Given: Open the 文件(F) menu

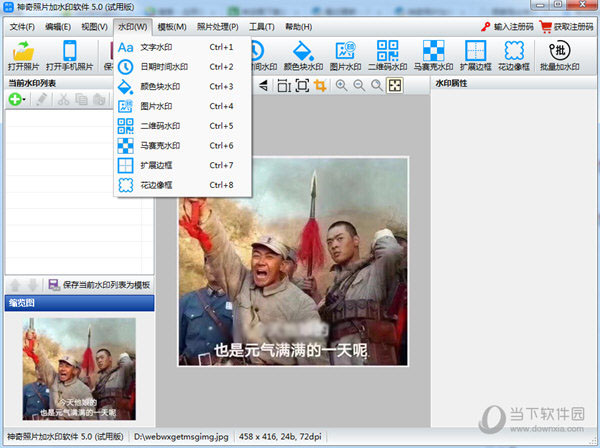Looking at the screenshot, I should click(x=22, y=27).
